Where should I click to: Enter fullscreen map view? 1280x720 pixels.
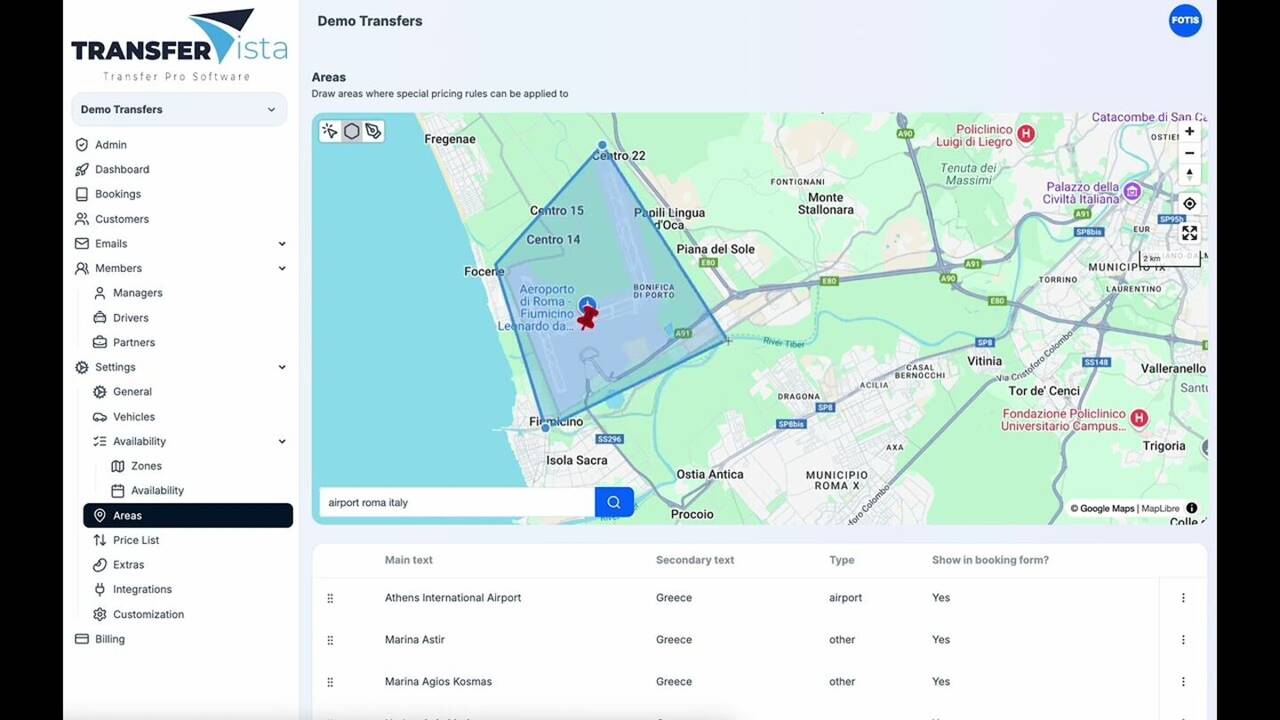[1189, 233]
